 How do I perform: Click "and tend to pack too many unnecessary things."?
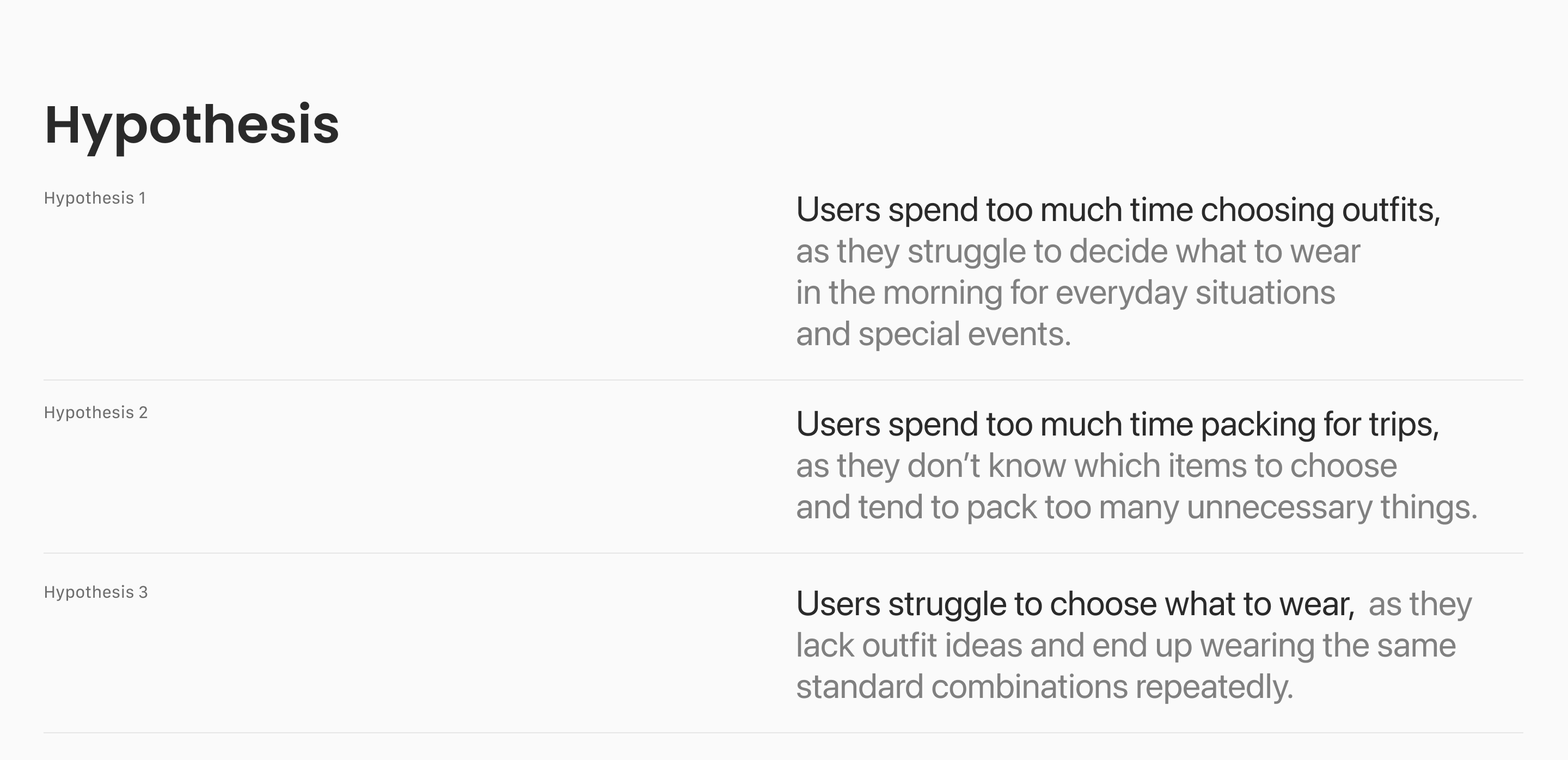coord(1136,507)
